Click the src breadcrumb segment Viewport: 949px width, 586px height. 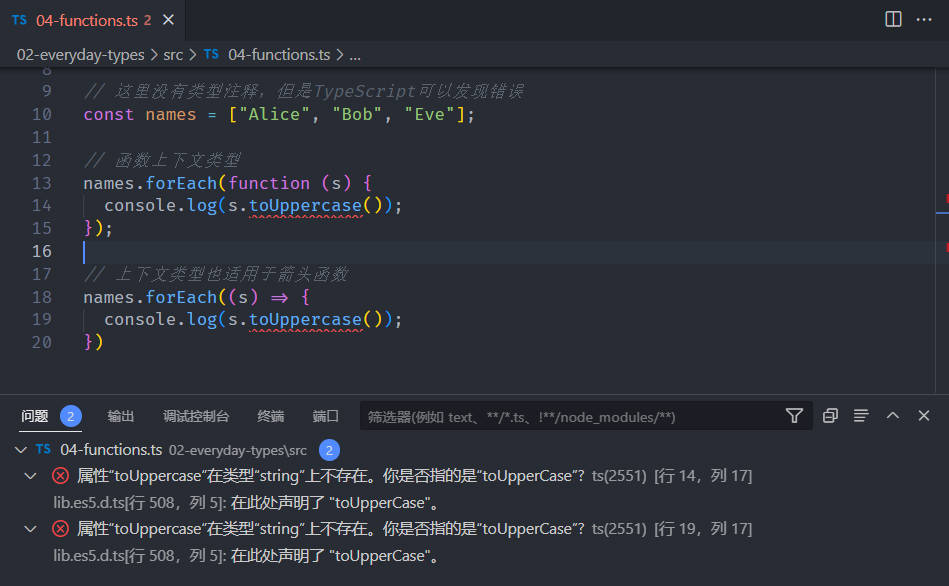(173, 54)
